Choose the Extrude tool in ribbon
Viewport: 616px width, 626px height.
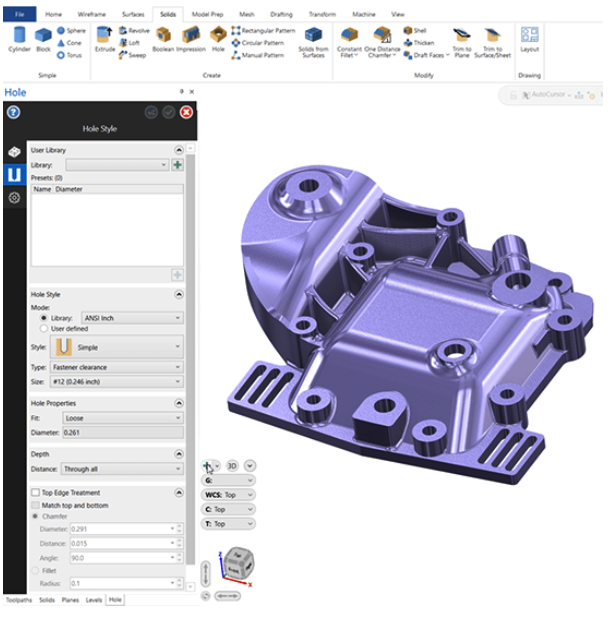[105, 38]
